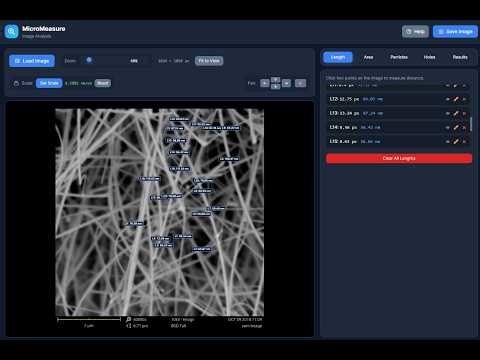Click the length list scrollbar thumb

click(471, 124)
